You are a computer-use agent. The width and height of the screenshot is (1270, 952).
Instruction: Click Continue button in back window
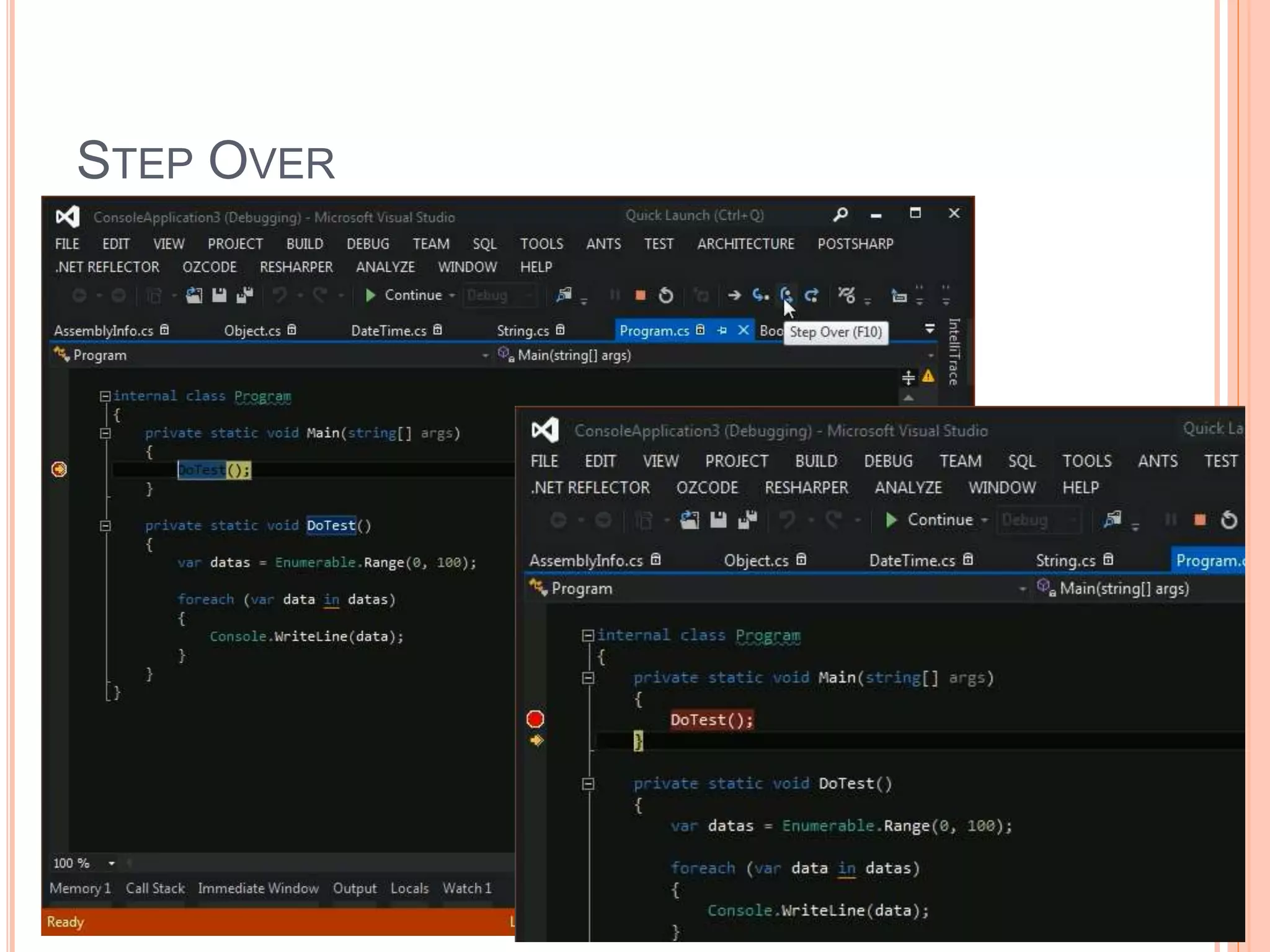[403, 296]
